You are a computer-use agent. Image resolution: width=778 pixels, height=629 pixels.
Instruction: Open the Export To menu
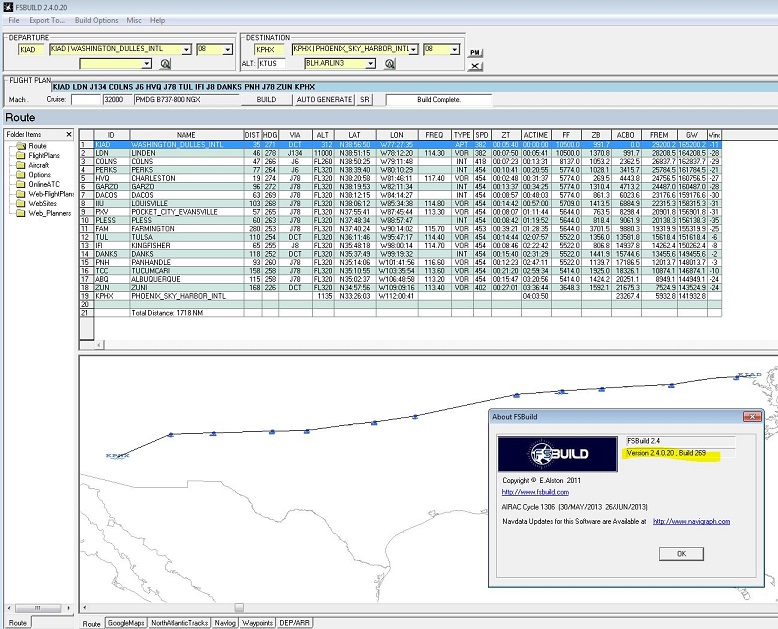point(47,20)
